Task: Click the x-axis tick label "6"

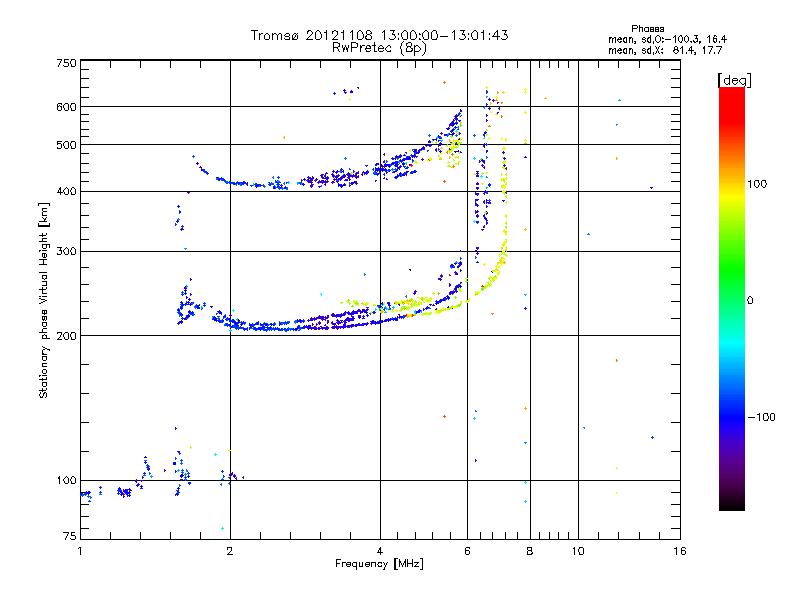Action: coord(467,551)
